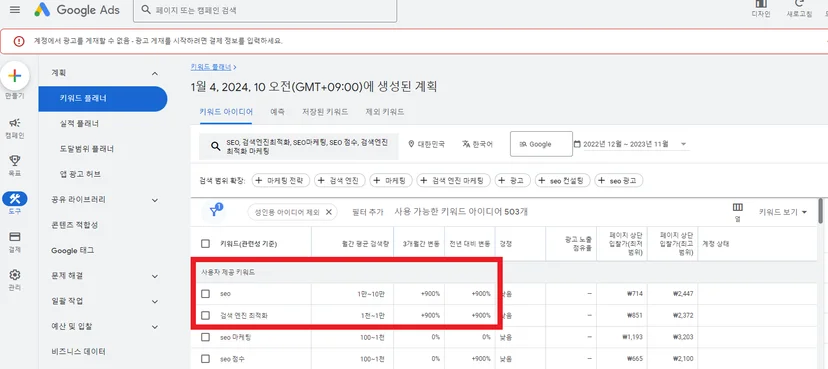Click the 키워드 플래너 breadcrumb link

211,67
